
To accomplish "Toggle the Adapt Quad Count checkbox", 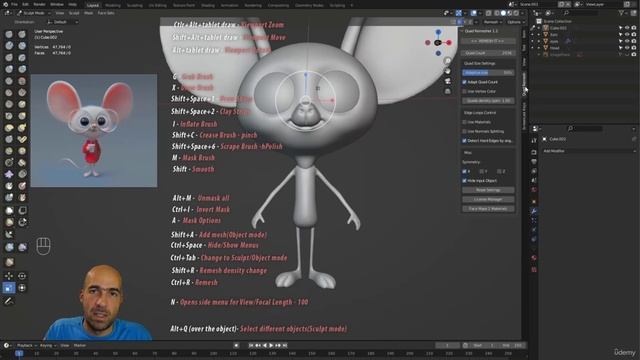I will (x=464, y=82).
